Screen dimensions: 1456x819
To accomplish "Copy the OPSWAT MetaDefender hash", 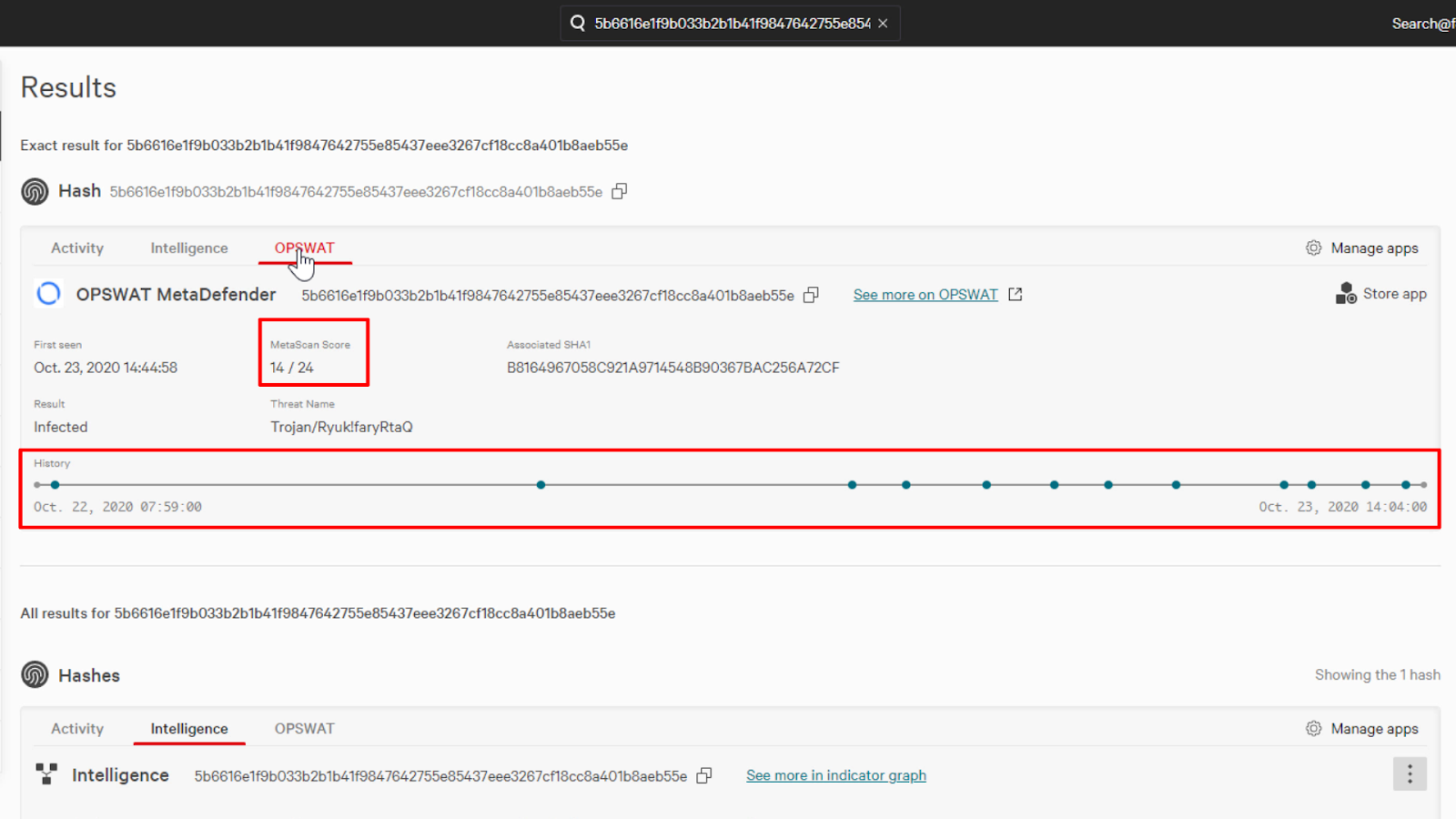I will [x=812, y=295].
